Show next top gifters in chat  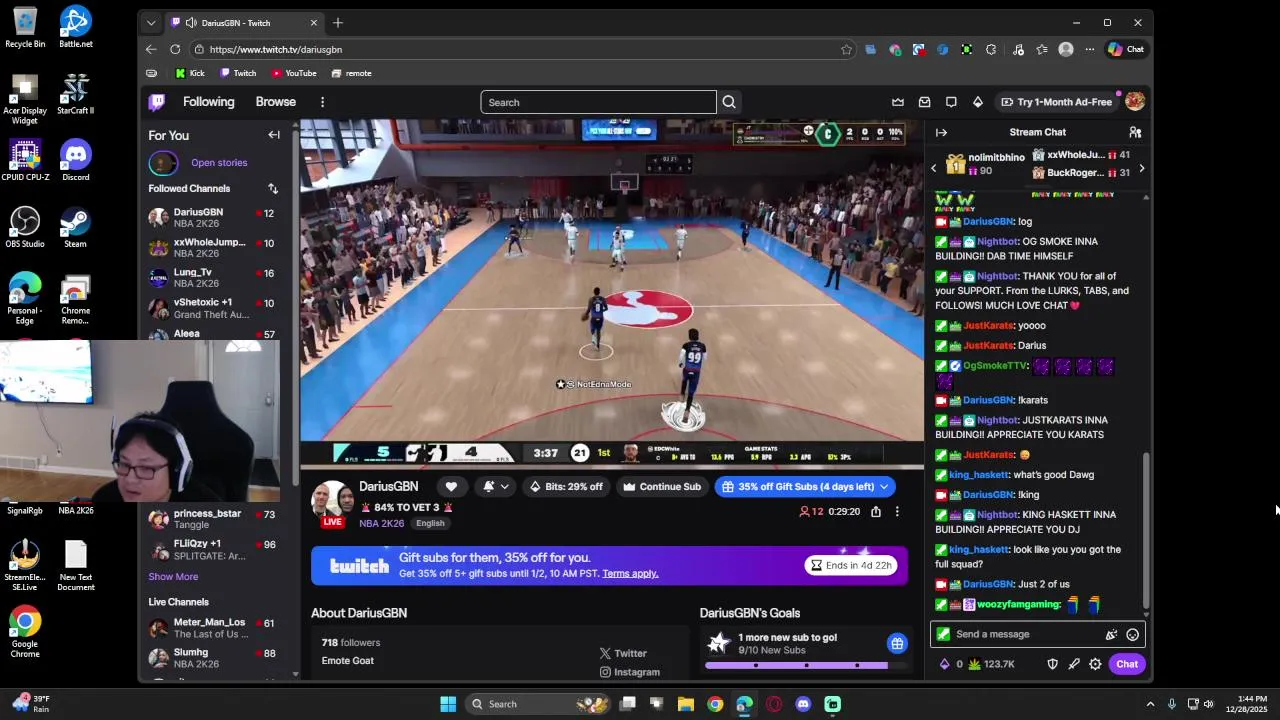(1141, 169)
